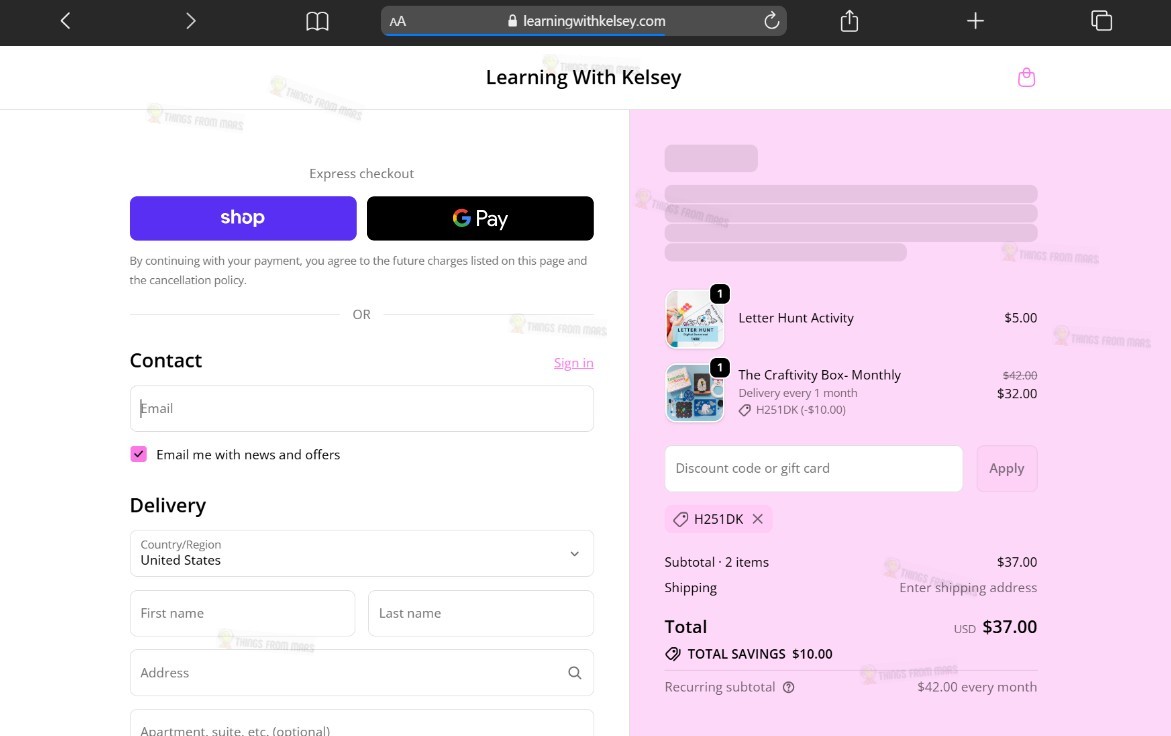Click the "Letter Hunt Activity" item name

click(x=795, y=318)
